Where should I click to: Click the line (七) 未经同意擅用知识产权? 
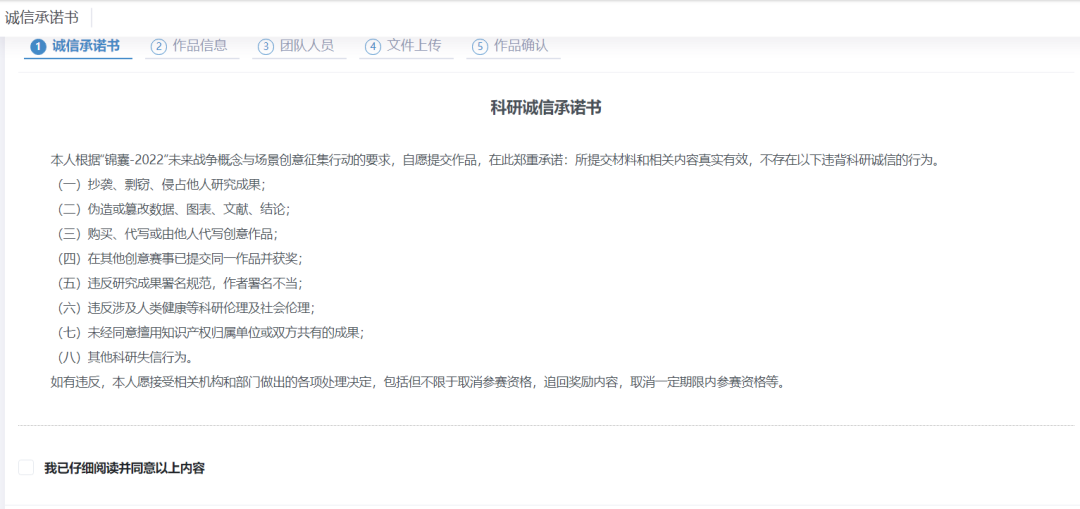pyautogui.click(x=209, y=333)
